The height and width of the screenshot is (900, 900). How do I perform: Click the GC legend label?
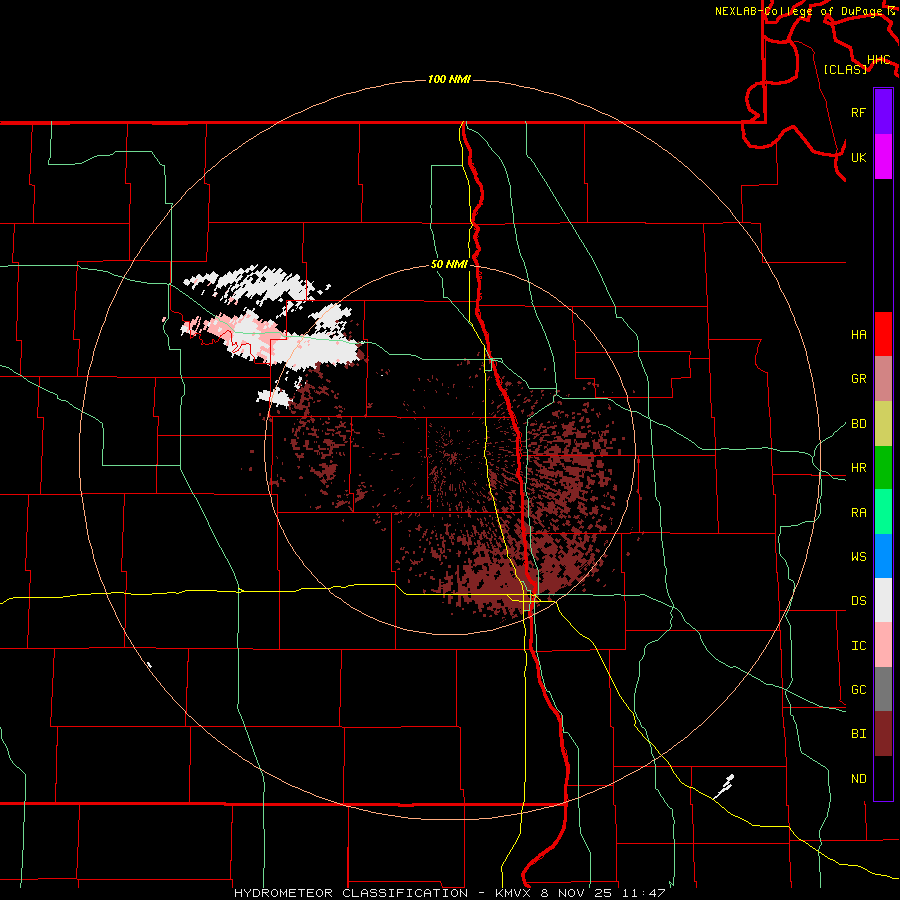[859, 690]
